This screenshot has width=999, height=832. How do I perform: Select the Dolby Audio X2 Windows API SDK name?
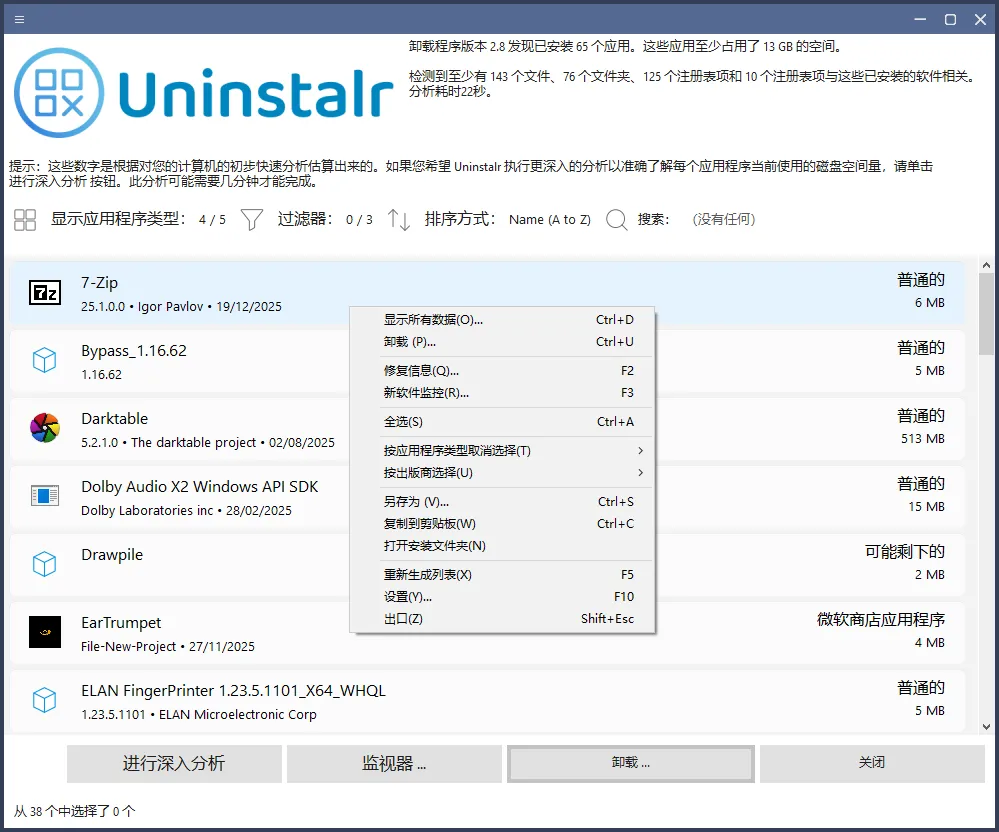199,487
